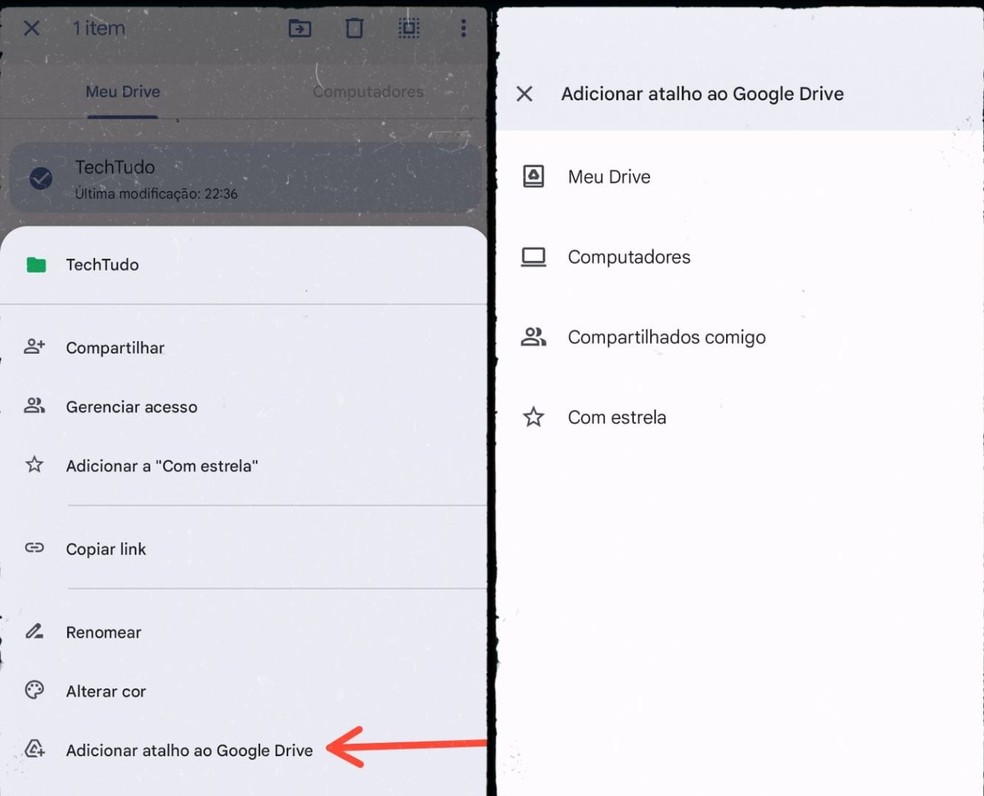The image size is (984, 796).
Task: Uncheck the selected TechTudo folder checkmark
Action: [x=41, y=178]
